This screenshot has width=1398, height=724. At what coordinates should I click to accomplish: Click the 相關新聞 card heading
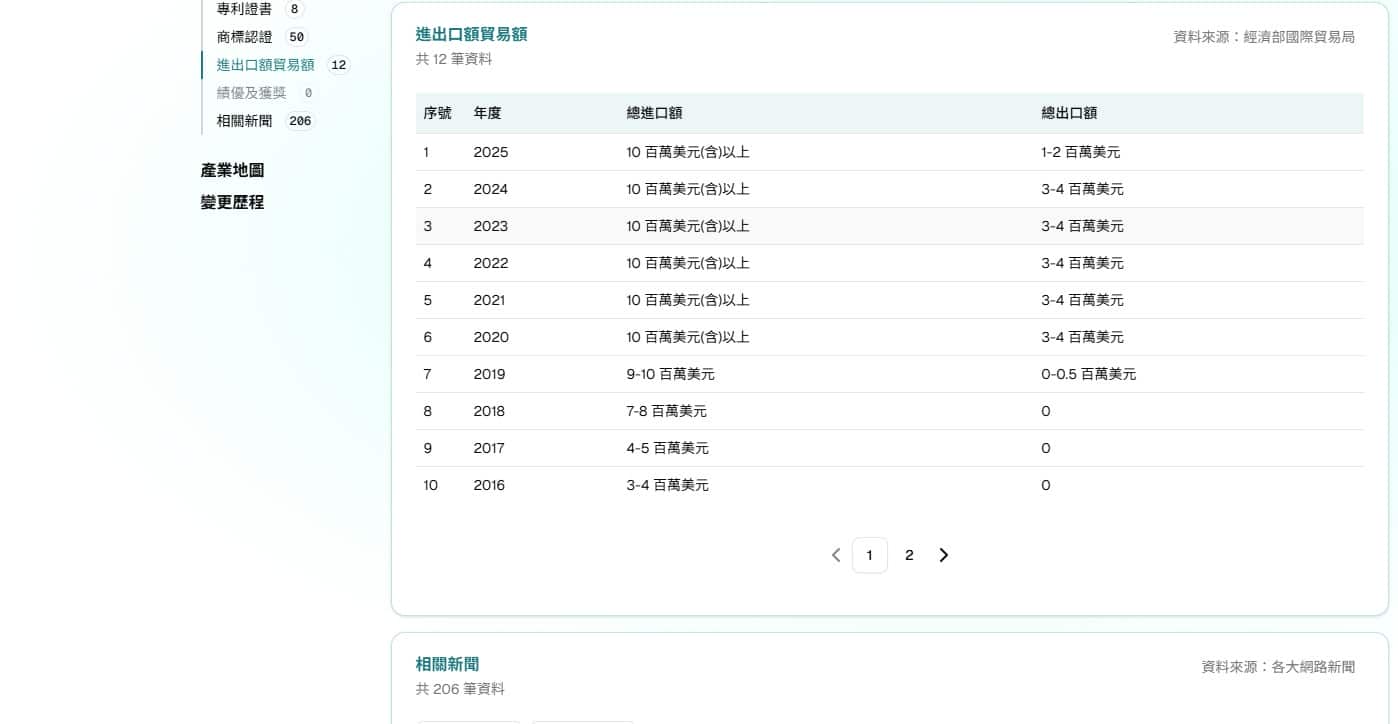point(447,664)
